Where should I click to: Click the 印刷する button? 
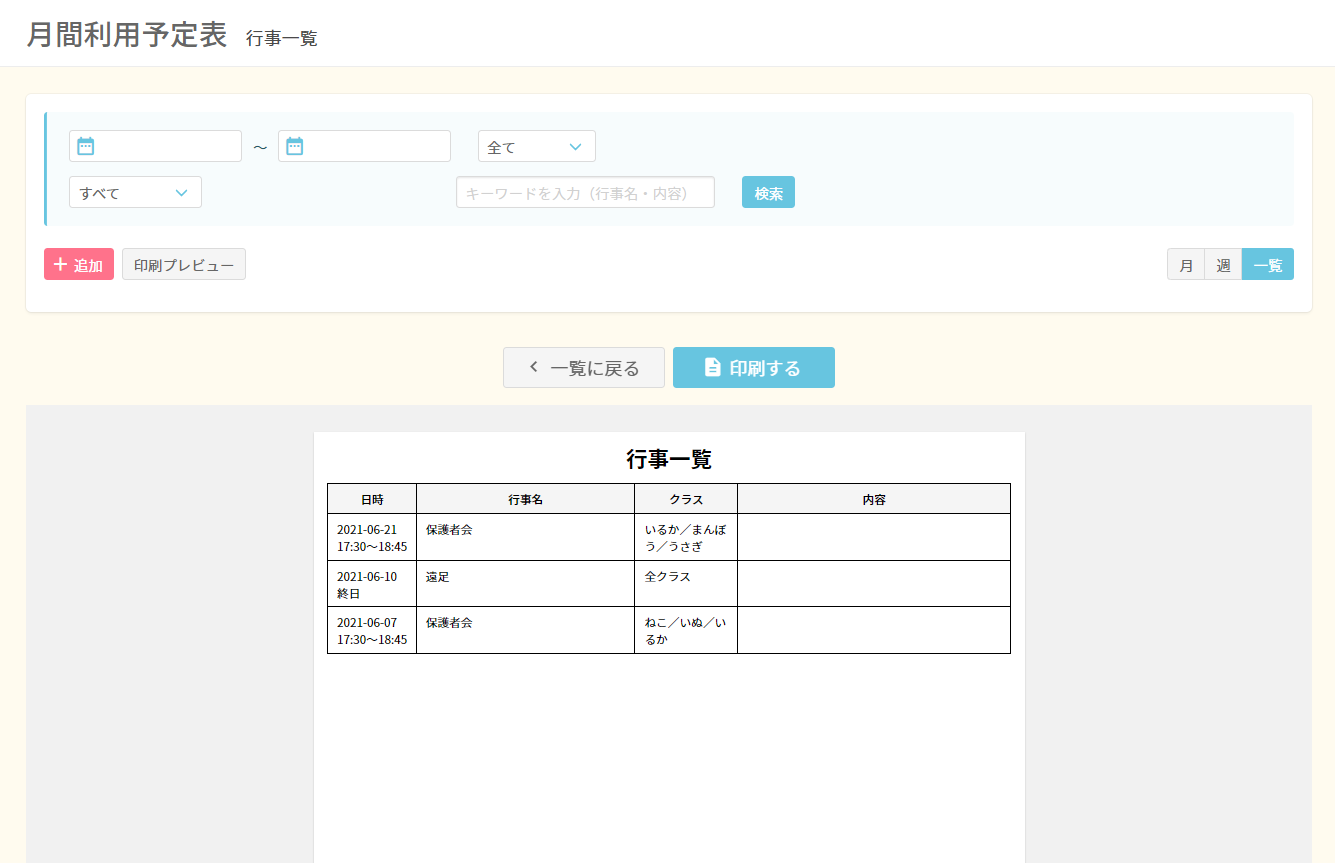pos(754,367)
